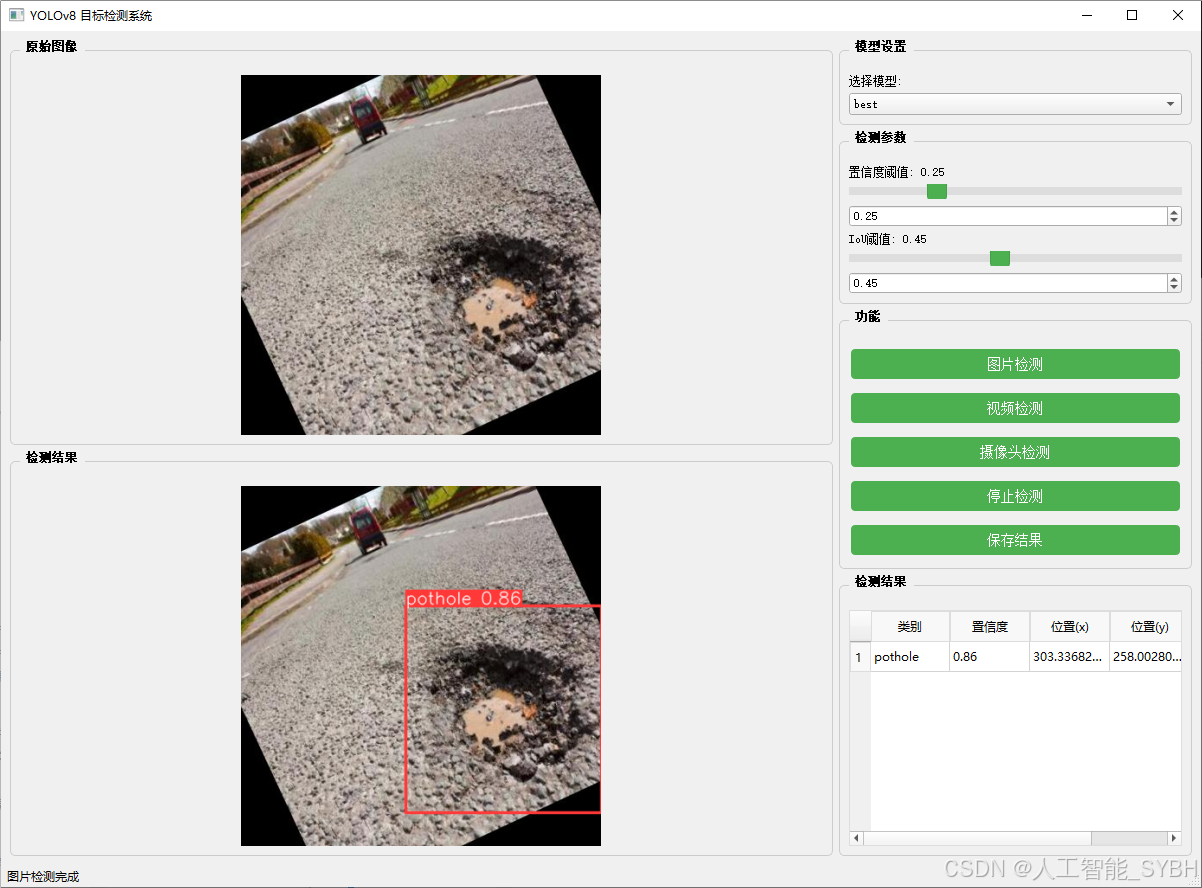1202x888 pixels.
Task: Click the original pothole image in 原始图像
Action: 421,255
